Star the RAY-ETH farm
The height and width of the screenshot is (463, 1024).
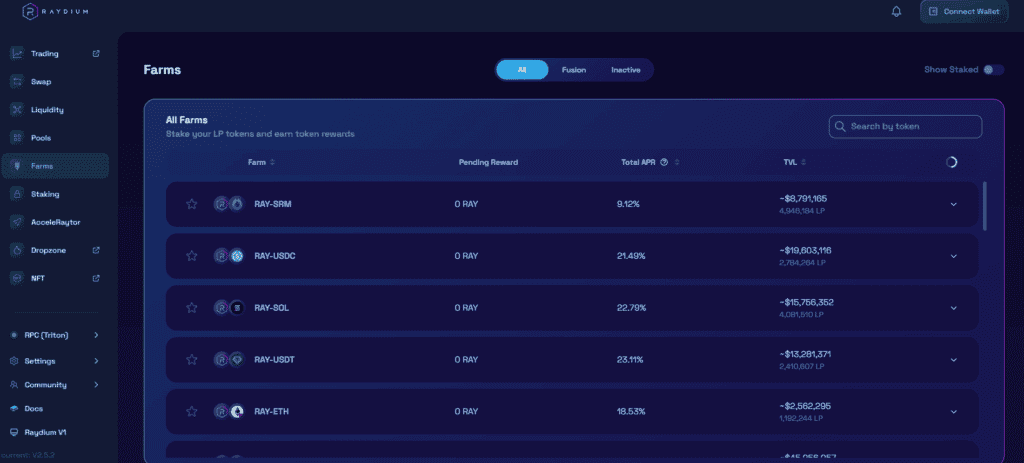click(191, 411)
